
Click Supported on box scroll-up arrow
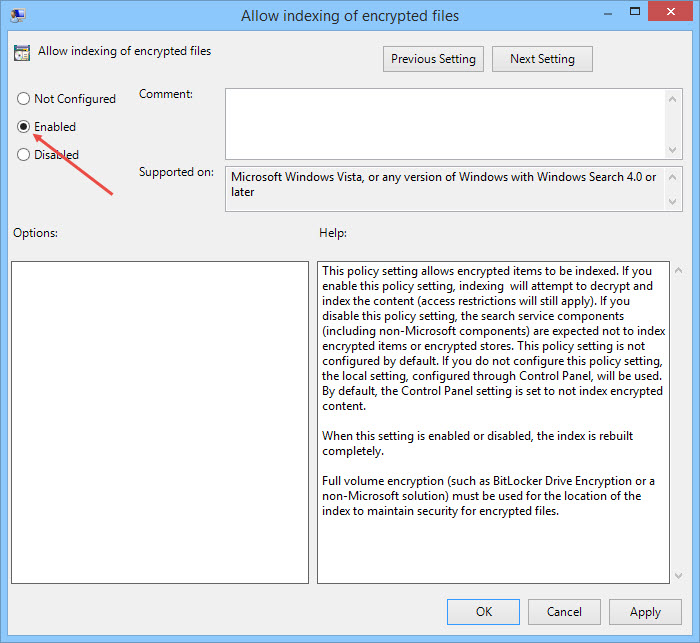pos(673,177)
